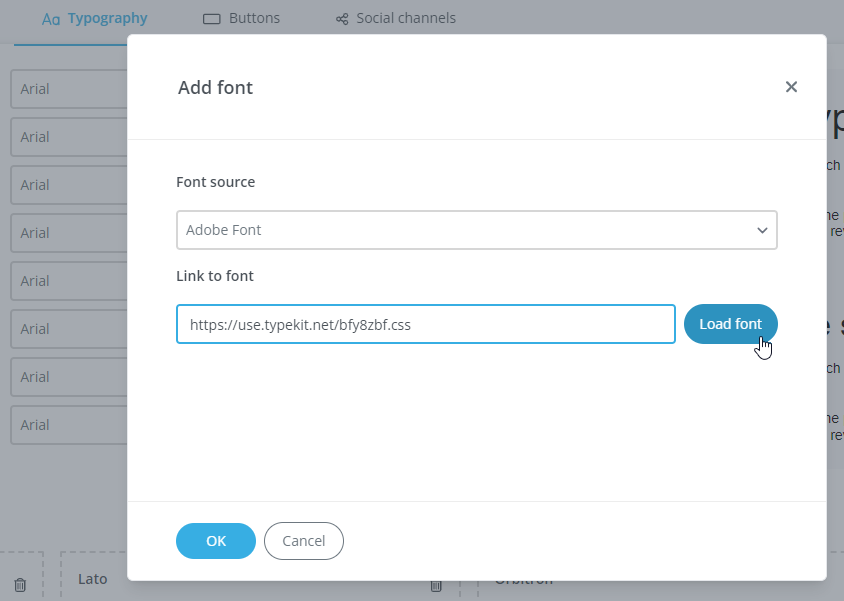Open the sixth Arial font selector from the top

tap(68, 329)
